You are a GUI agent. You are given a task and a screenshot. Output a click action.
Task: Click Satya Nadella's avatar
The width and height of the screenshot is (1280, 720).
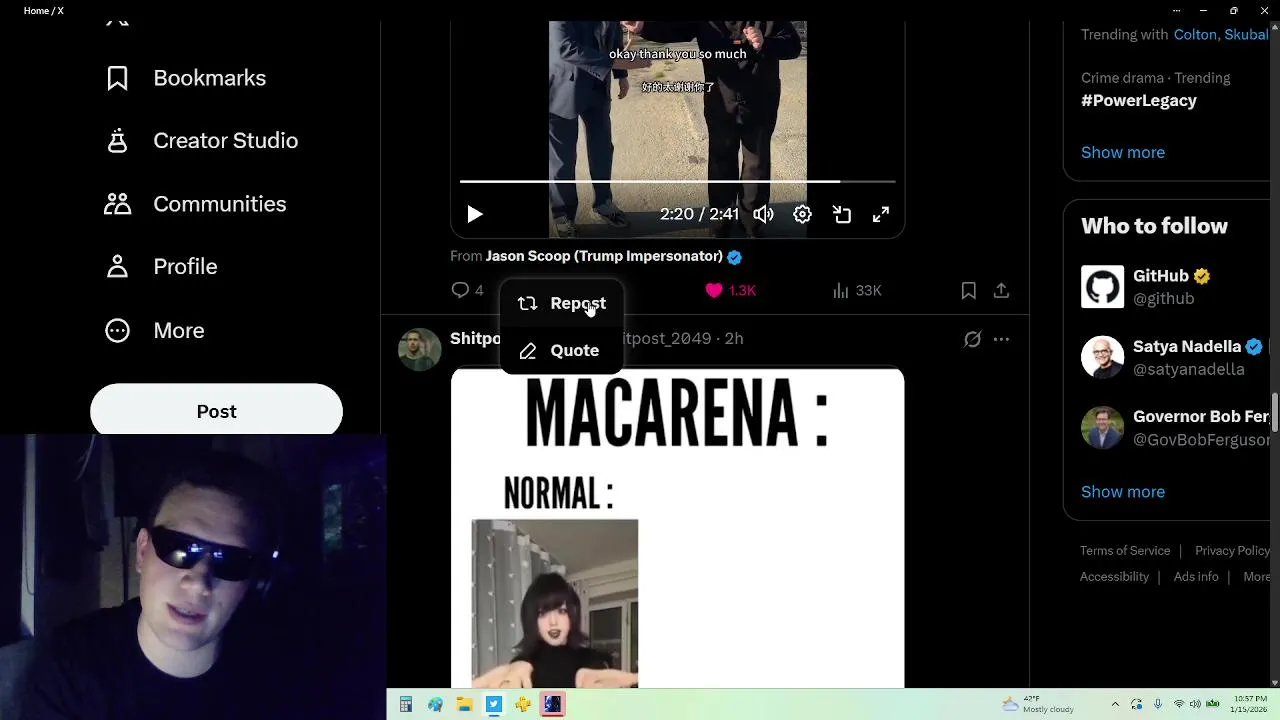pos(1102,357)
